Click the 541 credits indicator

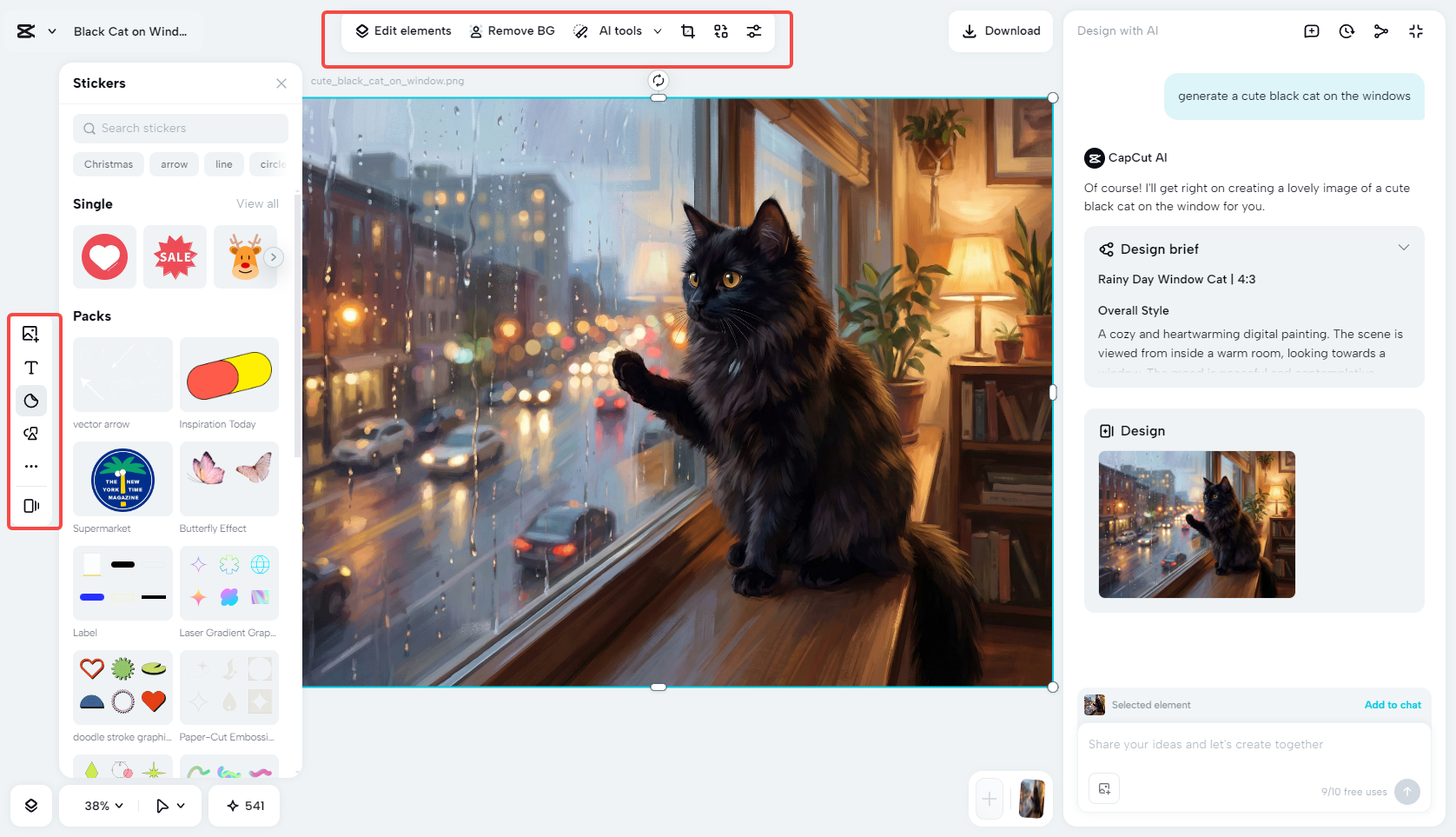pyautogui.click(x=245, y=806)
